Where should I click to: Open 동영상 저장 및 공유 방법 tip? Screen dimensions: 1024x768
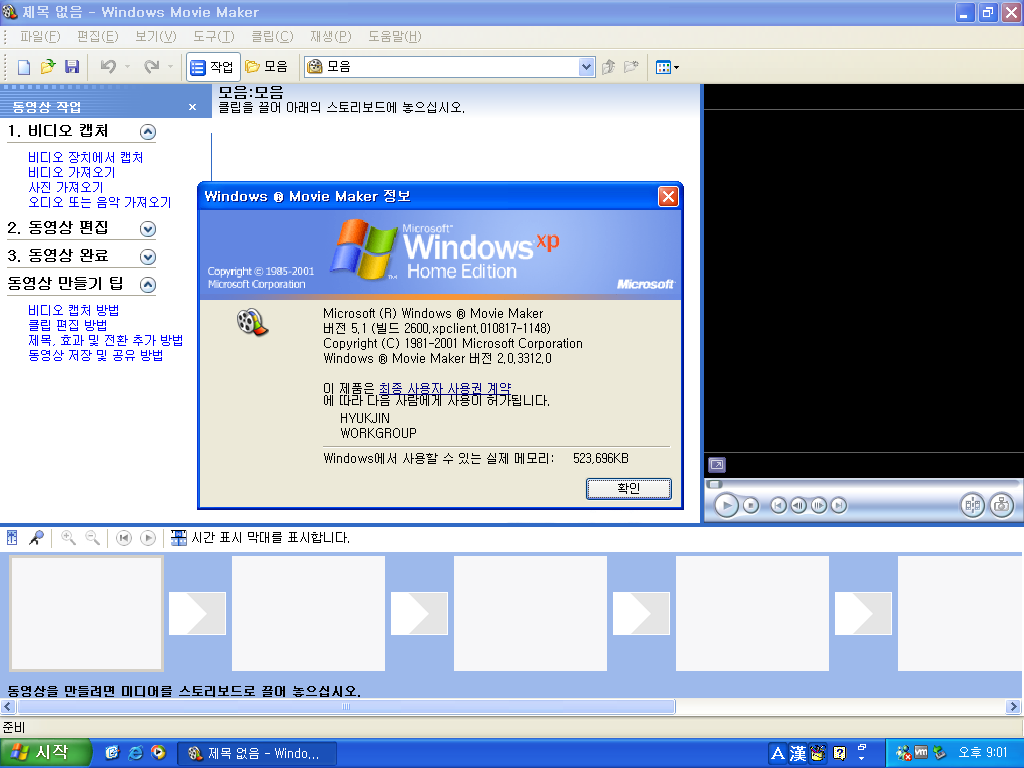click(95, 355)
